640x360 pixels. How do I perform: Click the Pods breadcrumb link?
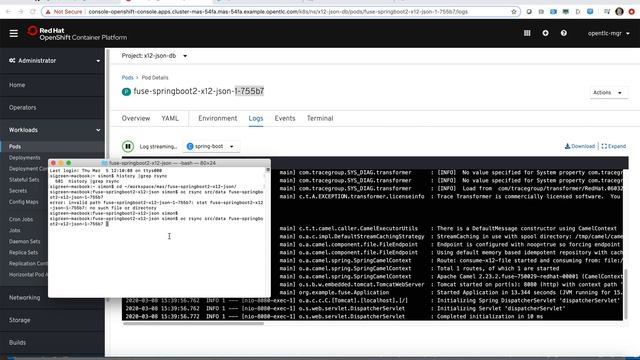pos(127,78)
